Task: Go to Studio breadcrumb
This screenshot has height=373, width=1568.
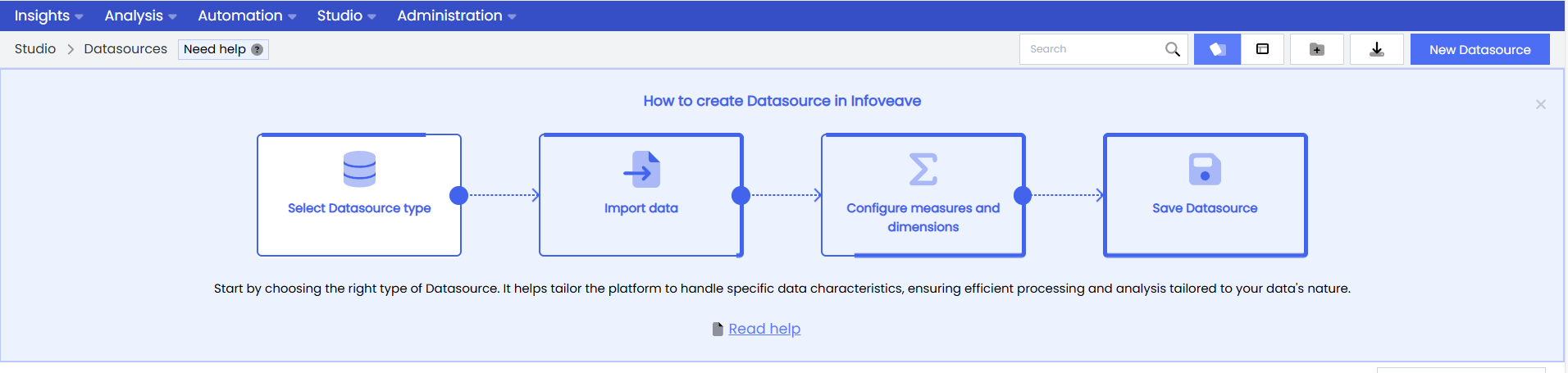Action: 35,49
